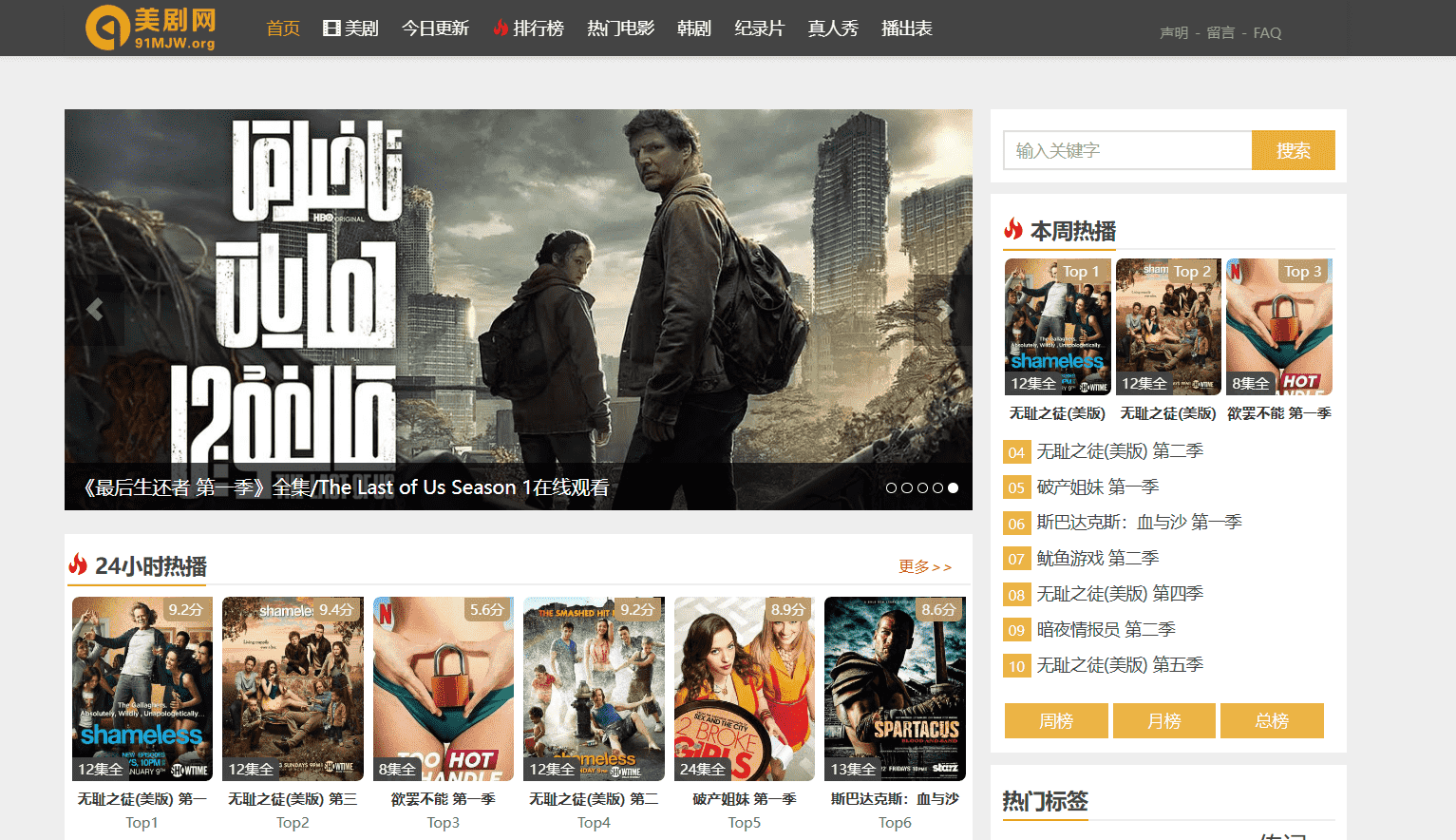Open the FAQ link

(x=1267, y=33)
